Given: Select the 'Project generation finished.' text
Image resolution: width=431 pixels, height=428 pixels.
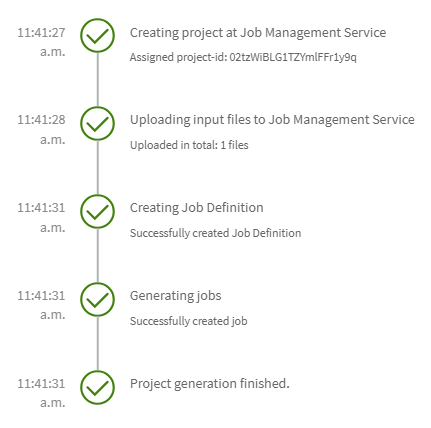Looking at the screenshot, I should coord(210,384).
